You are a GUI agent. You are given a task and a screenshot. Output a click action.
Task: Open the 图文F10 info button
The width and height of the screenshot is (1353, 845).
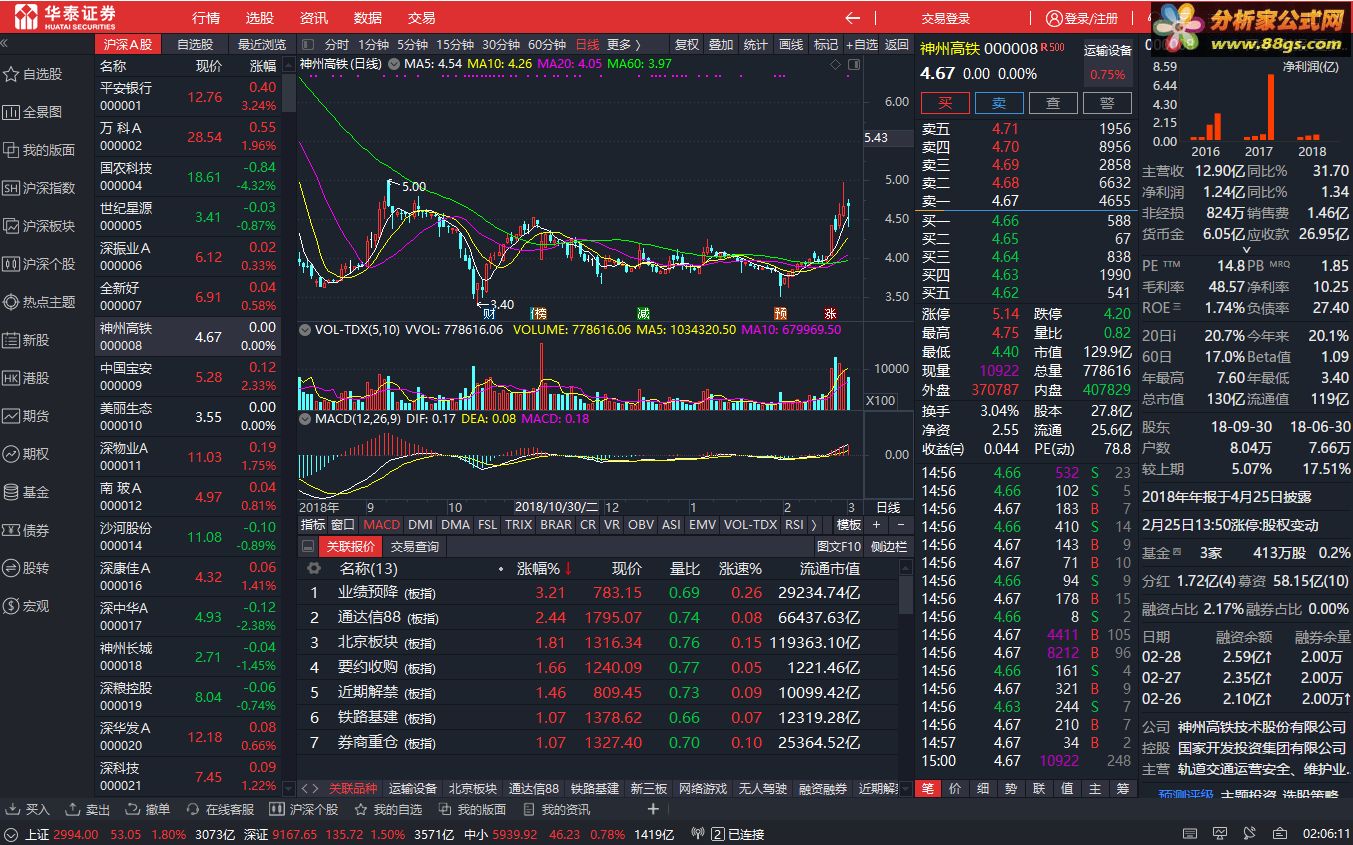point(838,547)
